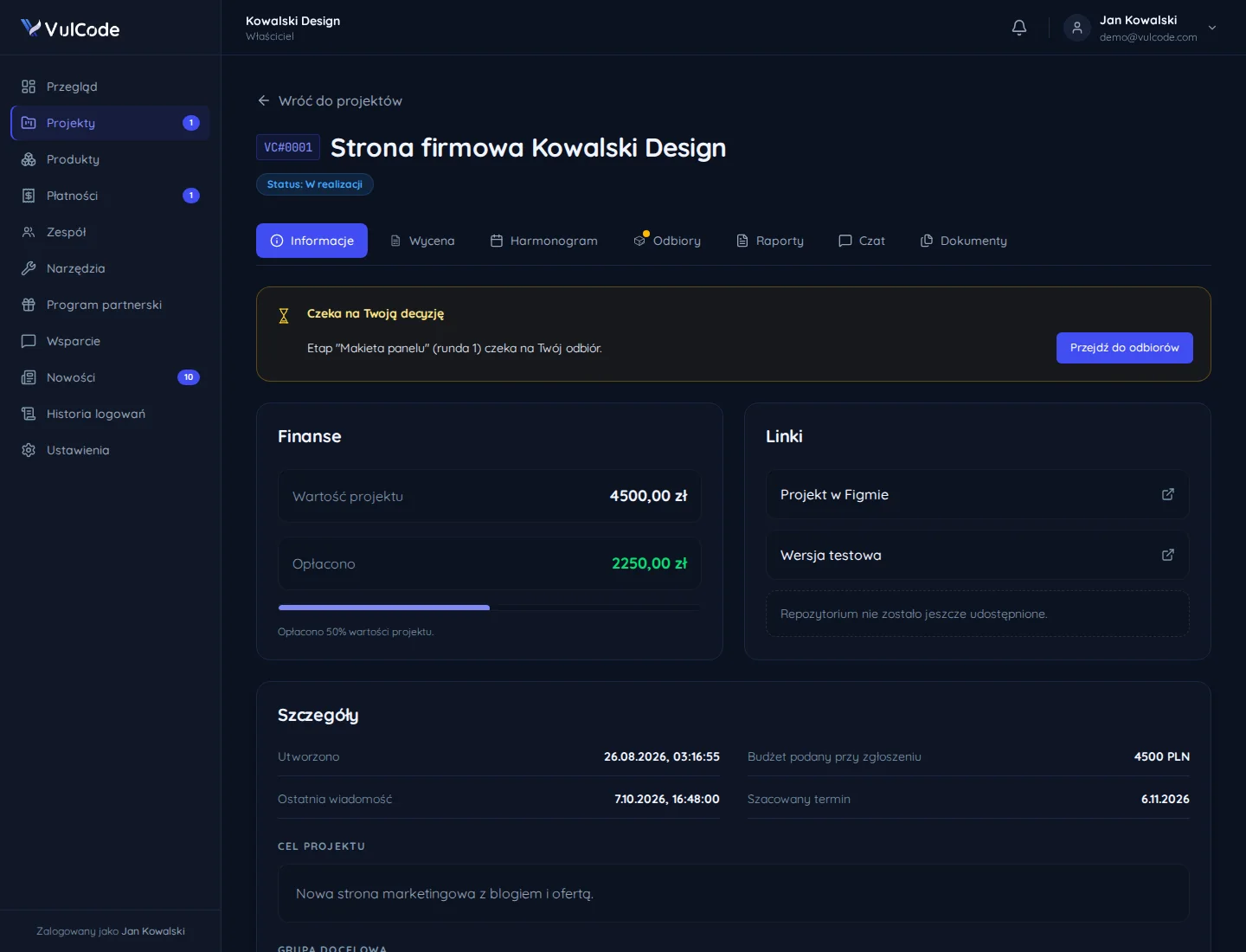The width and height of the screenshot is (1246, 952).
Task: Click the payment progress bar
Action: coord(490,608)
